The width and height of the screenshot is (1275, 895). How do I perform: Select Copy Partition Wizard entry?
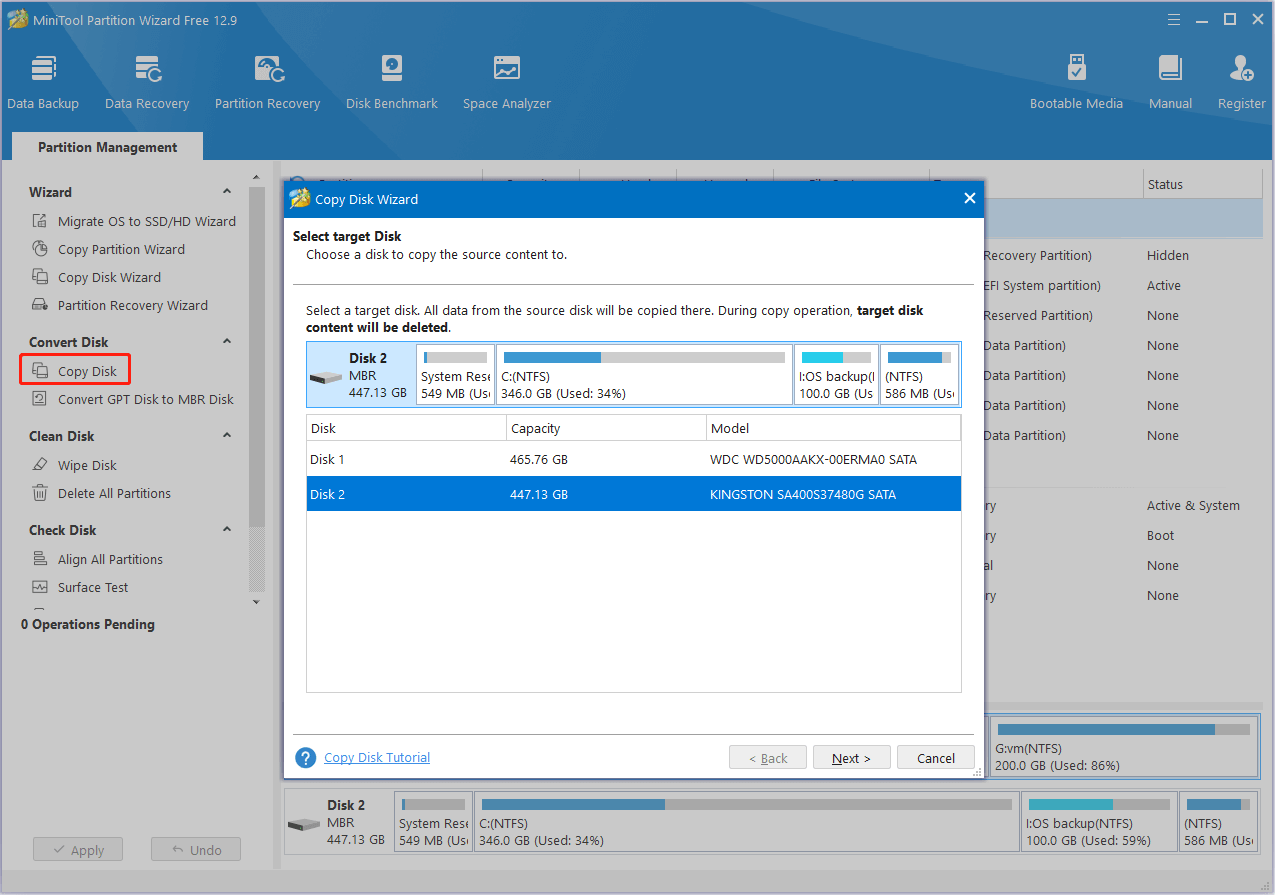click(121, 249)
